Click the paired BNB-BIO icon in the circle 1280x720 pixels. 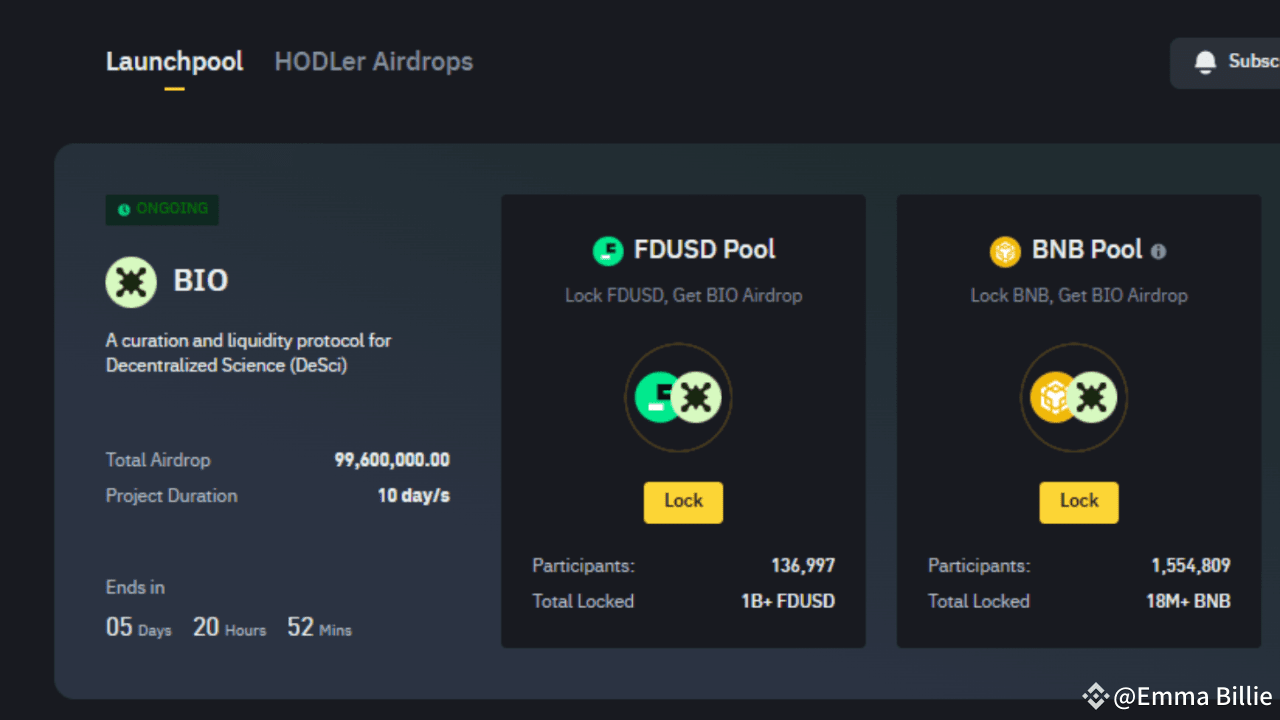[1073, 397]
